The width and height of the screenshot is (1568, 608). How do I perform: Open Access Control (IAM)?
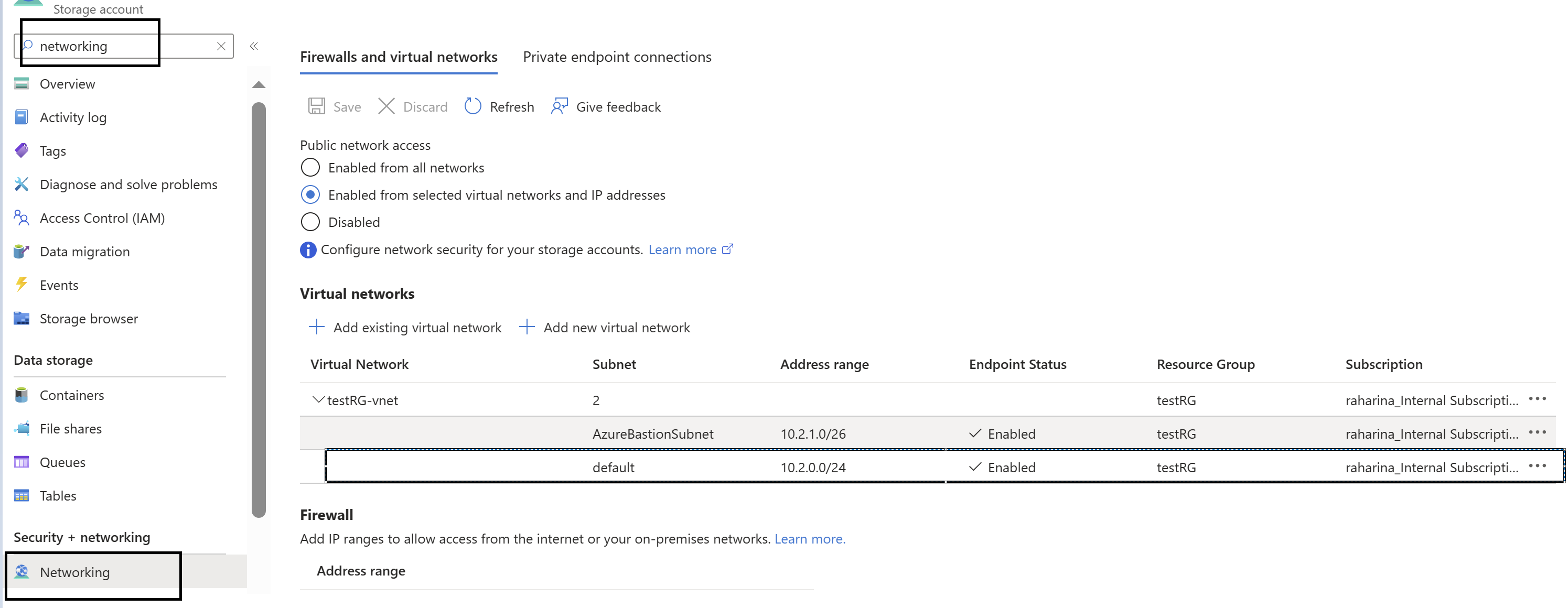point(102,218)
